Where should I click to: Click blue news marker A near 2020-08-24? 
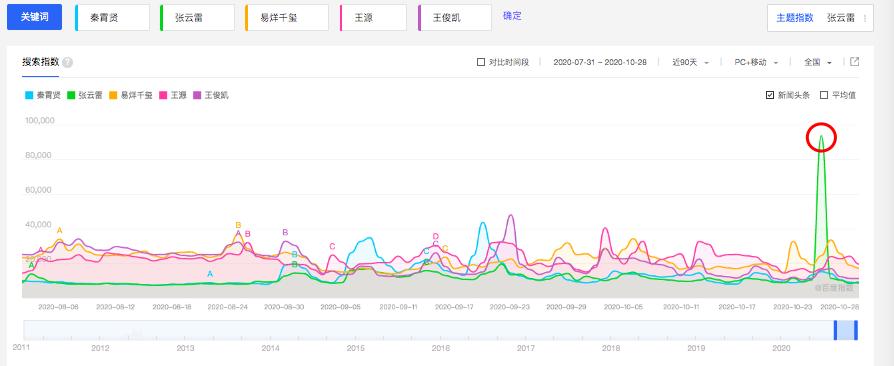210,274
